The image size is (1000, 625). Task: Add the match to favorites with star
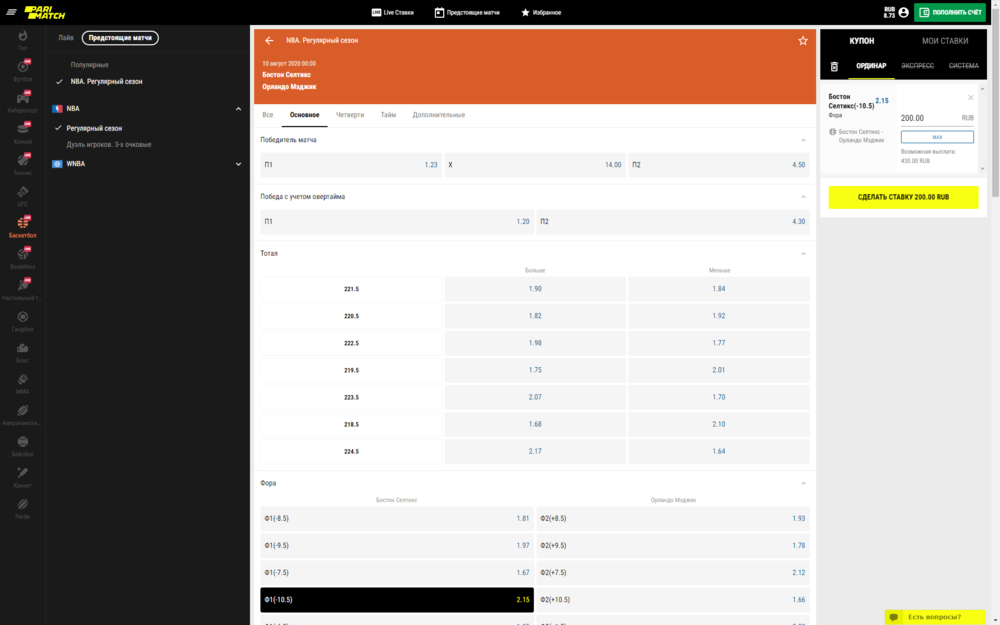pyautogui.click(x=803, y=41)
